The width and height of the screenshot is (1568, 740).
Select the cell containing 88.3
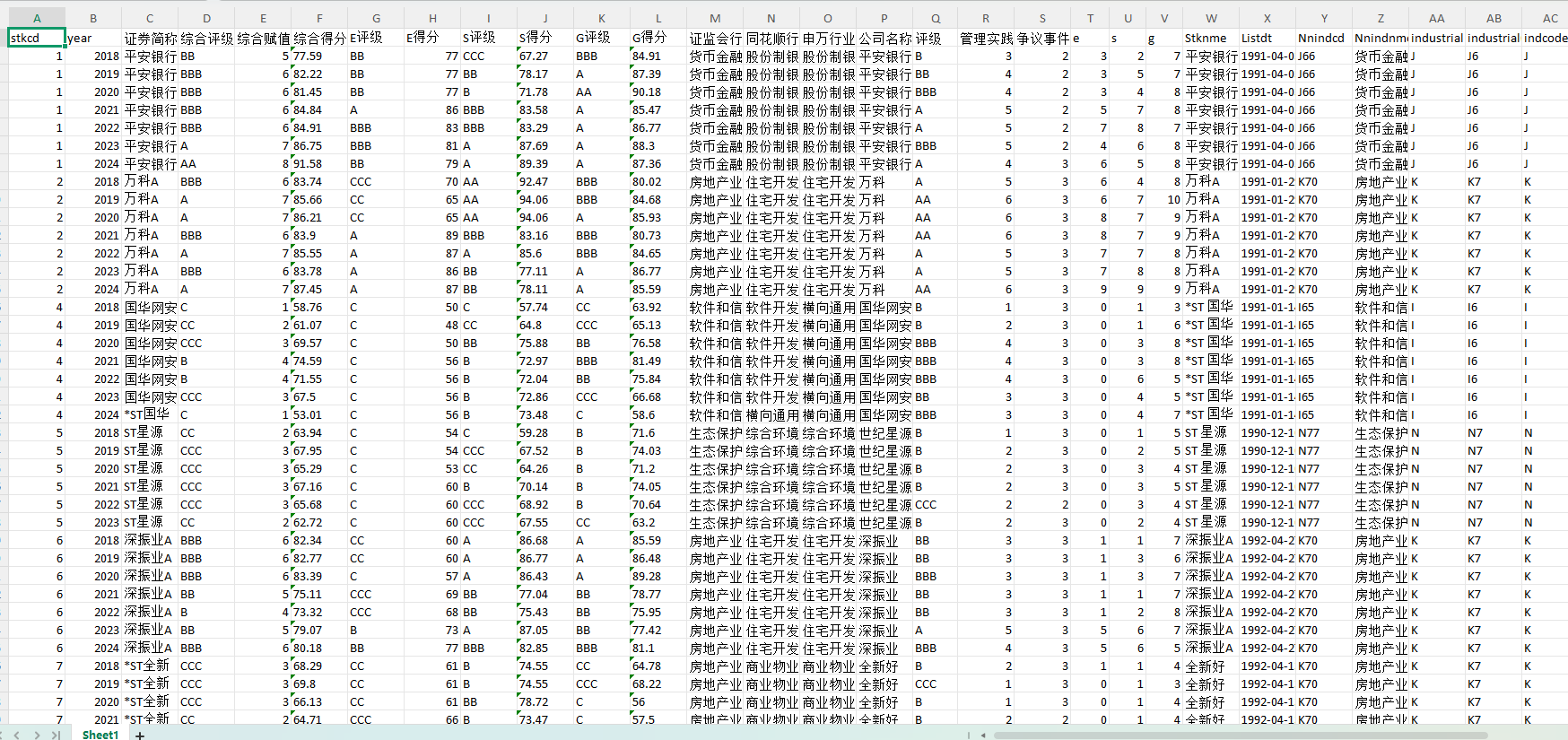pos(658,145)
